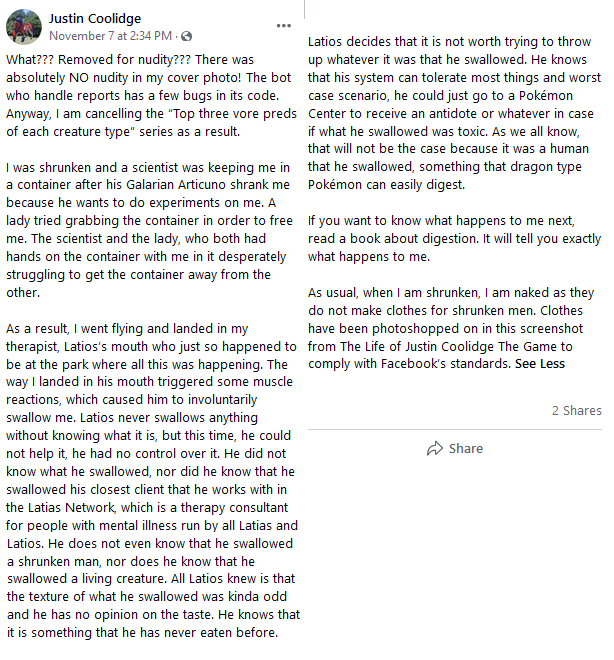The height and width of the screenshot is (660, 614).
Task: Open the Justin Coolidge profile name link
Action: 95,19
